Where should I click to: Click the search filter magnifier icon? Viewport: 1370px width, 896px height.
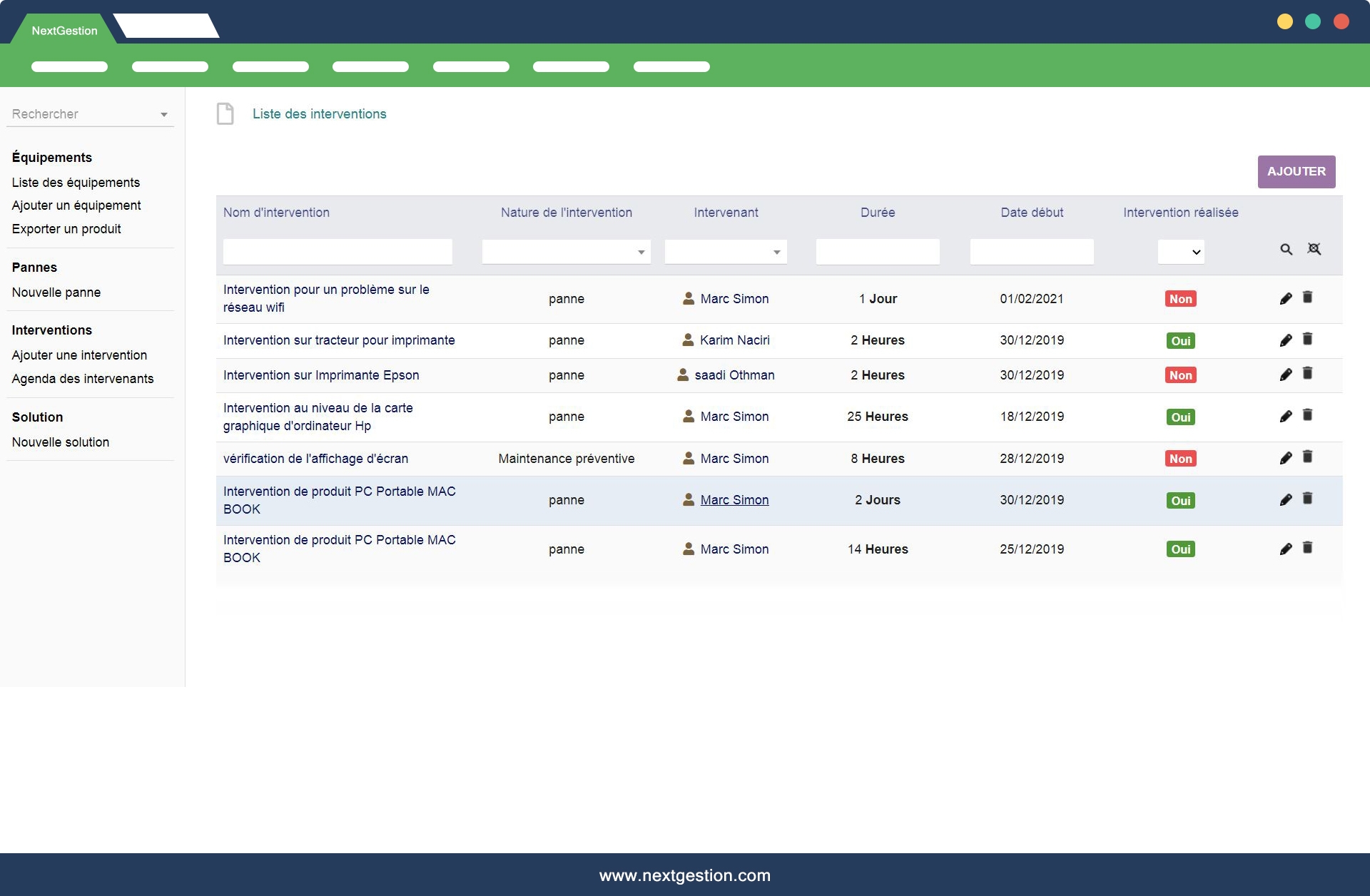tap(1286, 249)
